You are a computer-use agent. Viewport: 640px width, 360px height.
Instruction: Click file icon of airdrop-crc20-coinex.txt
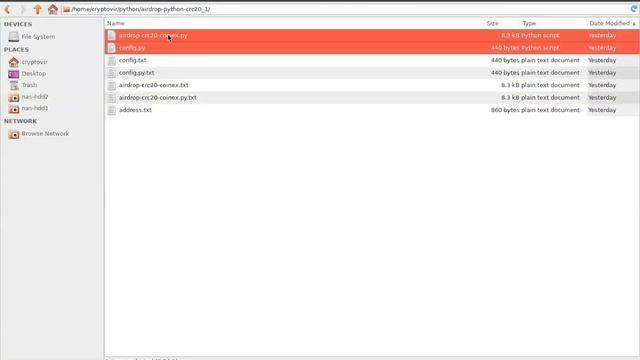click(111, 85)
